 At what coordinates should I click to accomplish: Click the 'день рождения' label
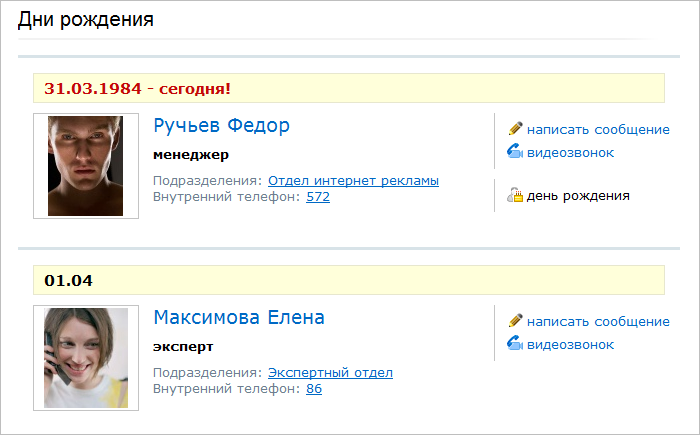578,196
